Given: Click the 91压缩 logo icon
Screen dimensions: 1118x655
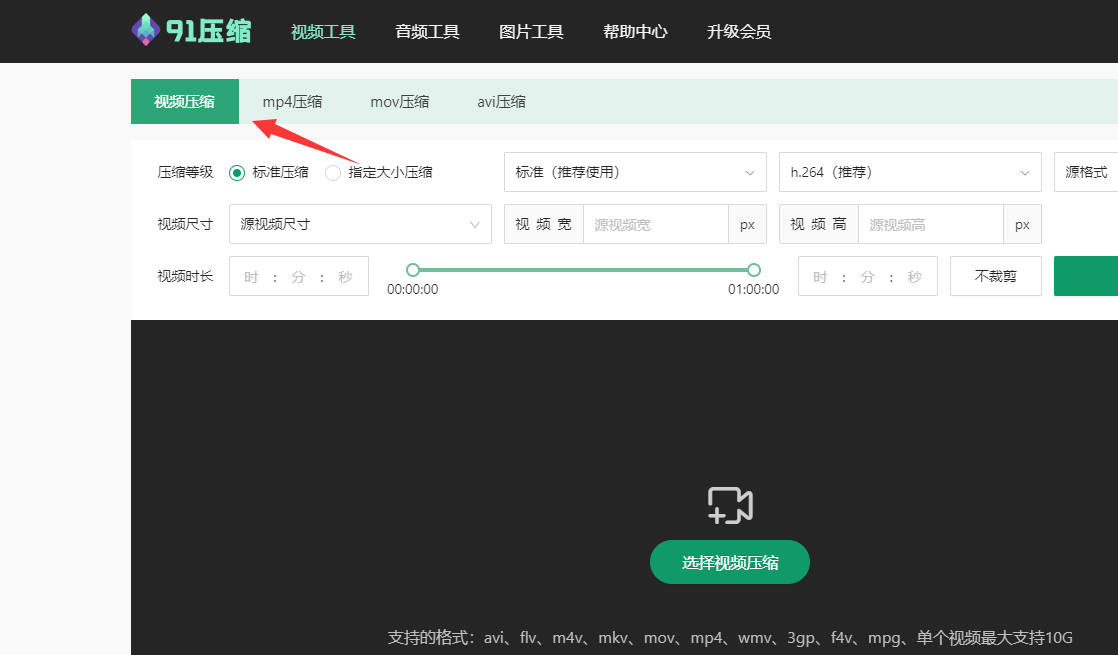Looking at the screenshot, I should pos(145,30).
